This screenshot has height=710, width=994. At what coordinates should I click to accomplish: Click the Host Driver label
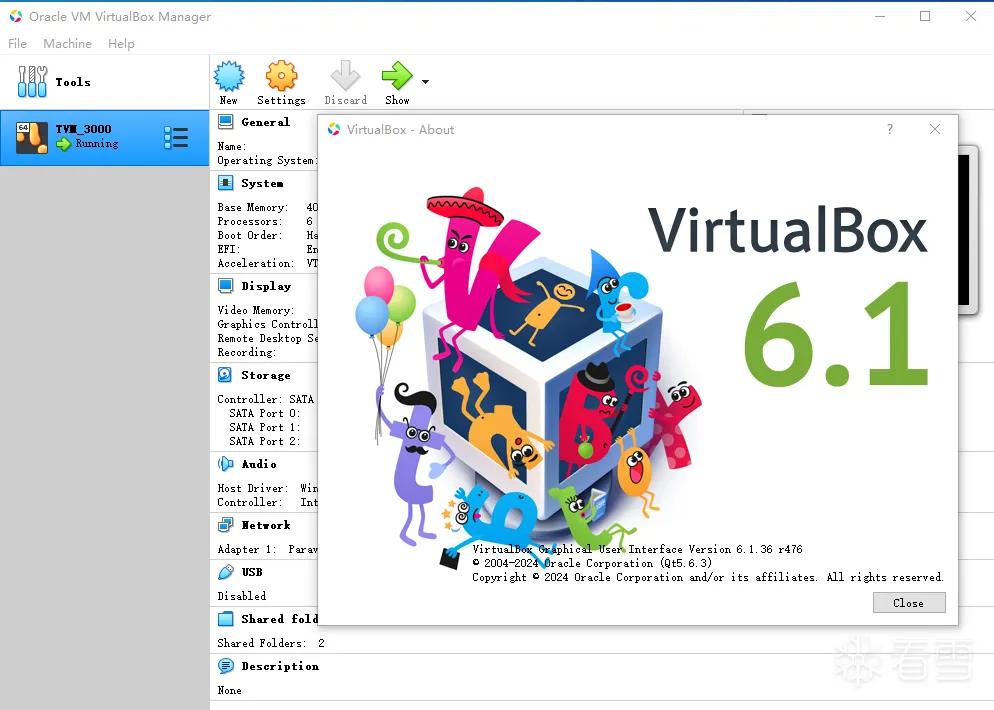252,488
